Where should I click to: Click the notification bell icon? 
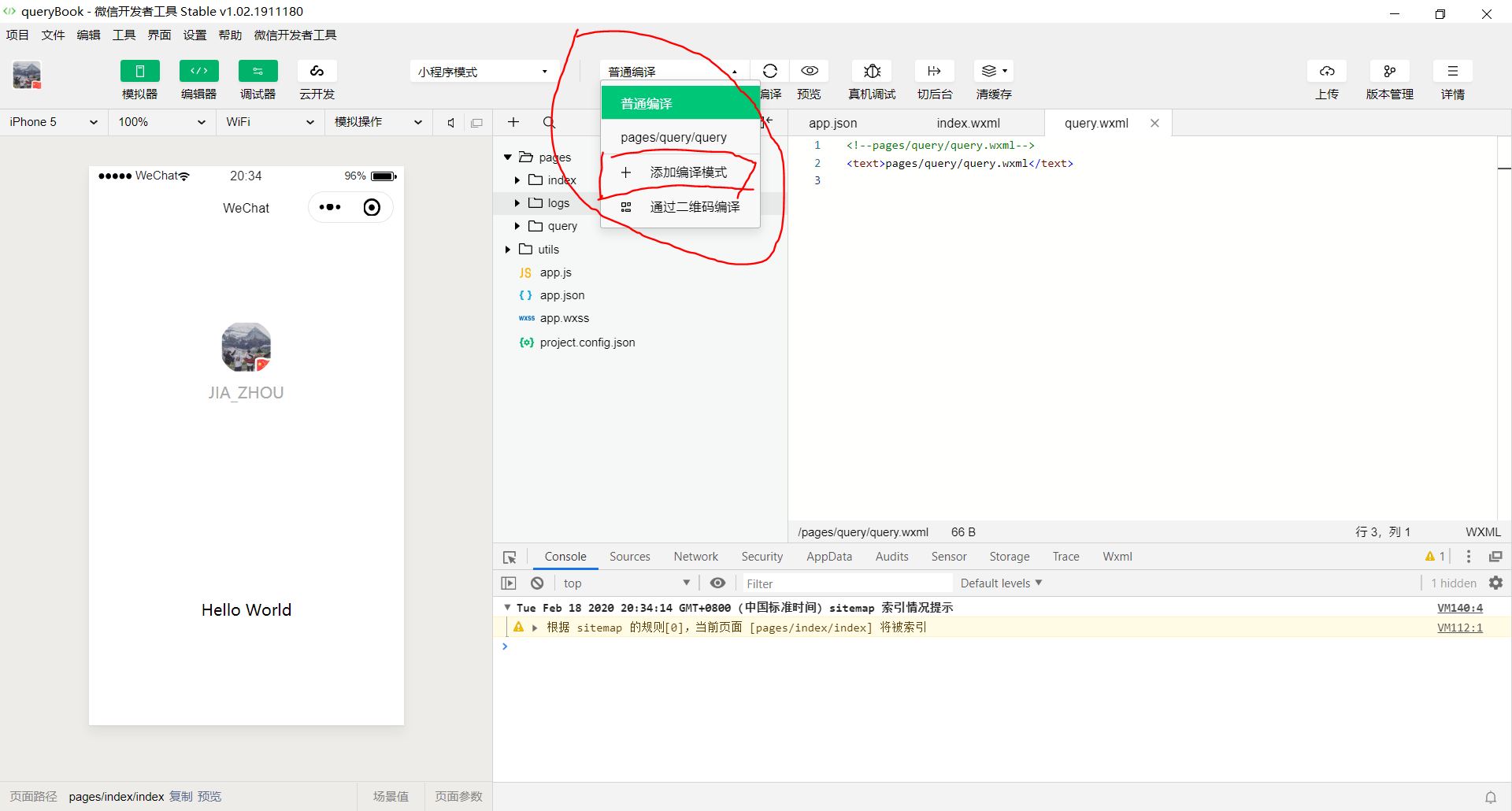pyautogui.click(x=1491, y=797)
